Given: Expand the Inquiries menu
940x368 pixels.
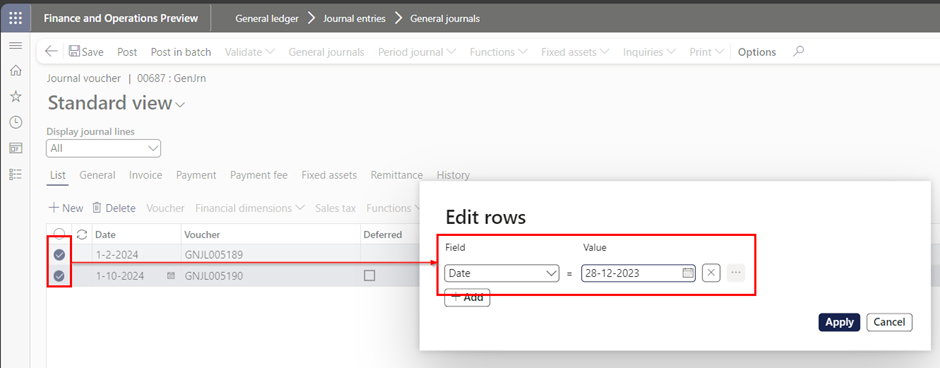Looking at the screenshot, I should 649,52.
